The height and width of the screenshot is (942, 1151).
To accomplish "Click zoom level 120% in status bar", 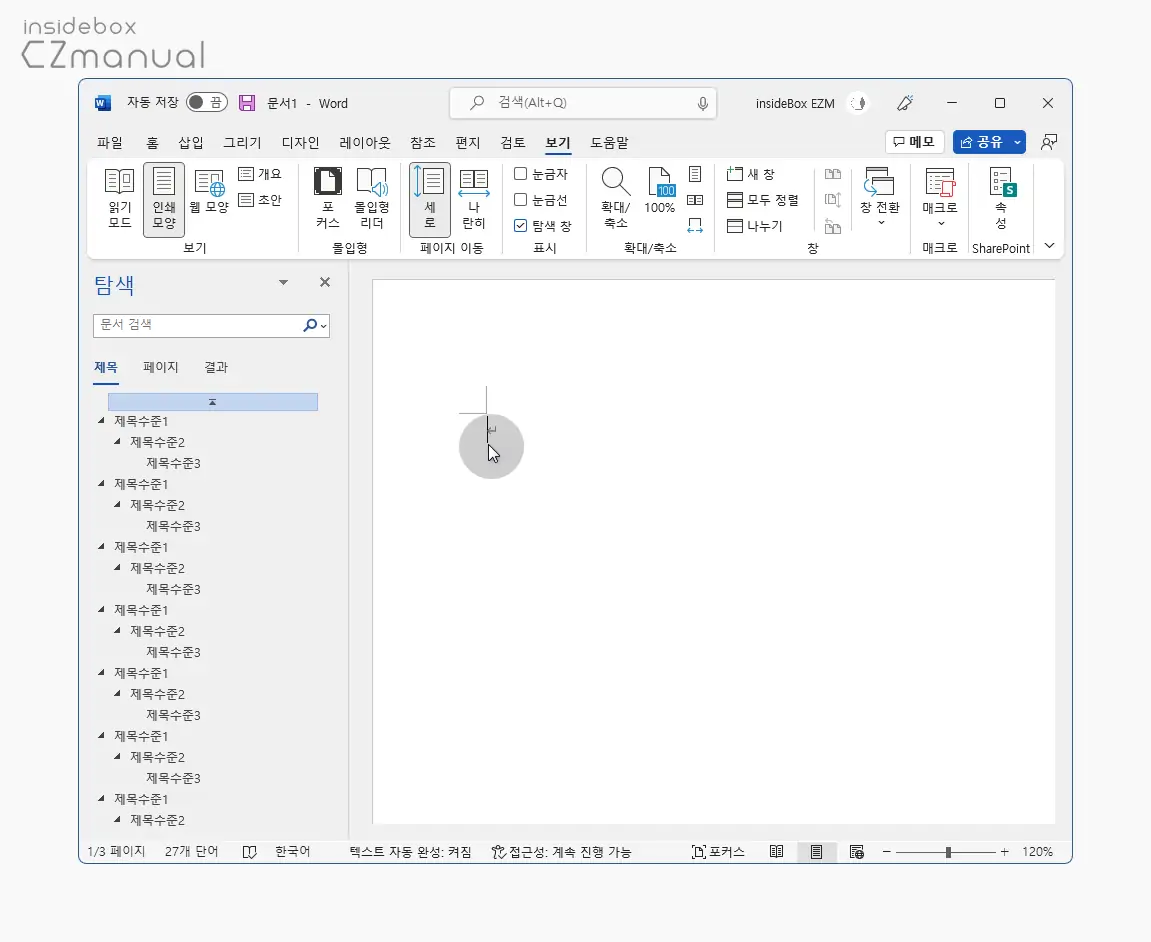I will click(x=1037, y=852).
